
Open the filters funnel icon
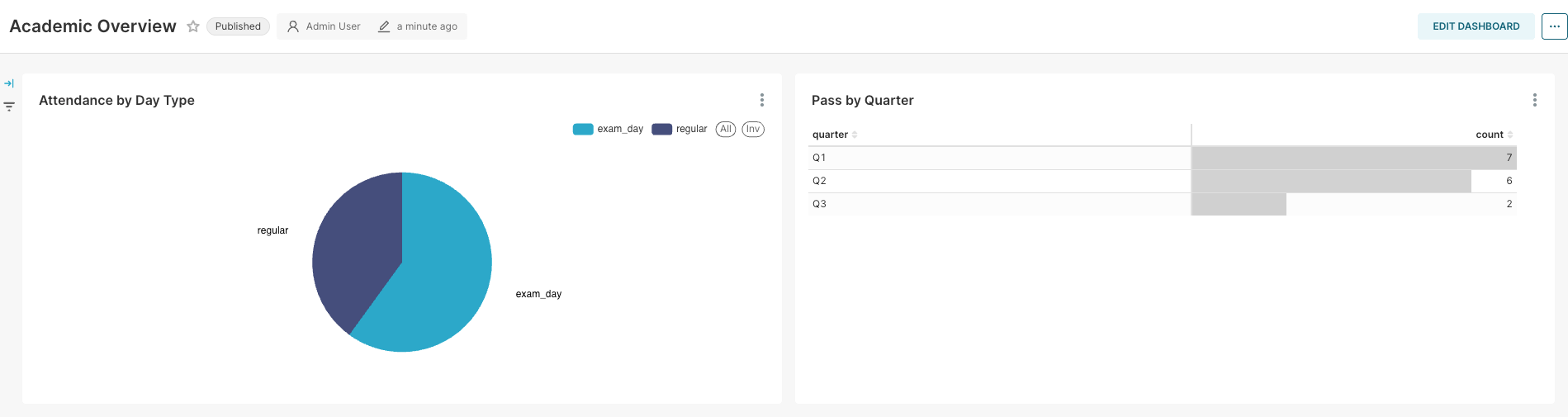(x=9, y=107)
